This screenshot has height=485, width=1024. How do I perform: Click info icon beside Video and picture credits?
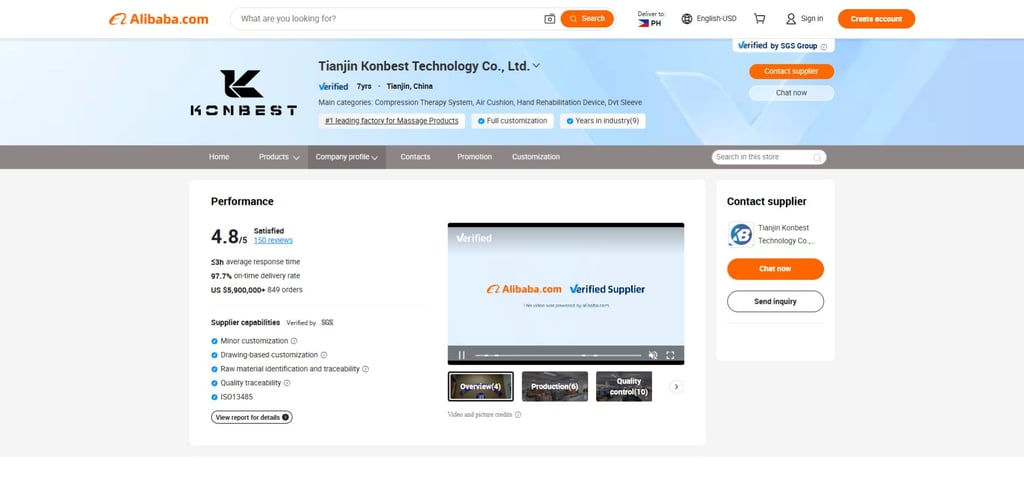coord(518,415)
